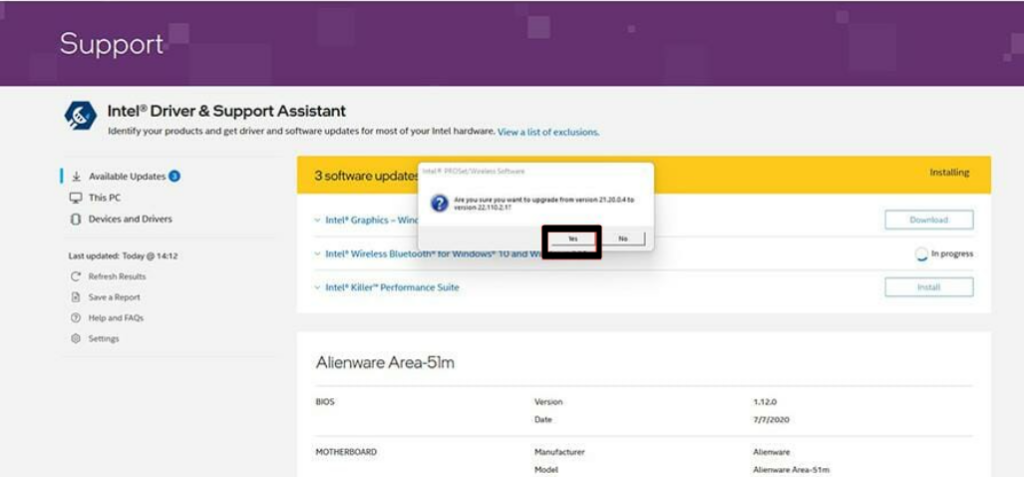This screenshot has width=1024, height=477.
Task: Open View a list of exclusions link
Action: [548, 132]
